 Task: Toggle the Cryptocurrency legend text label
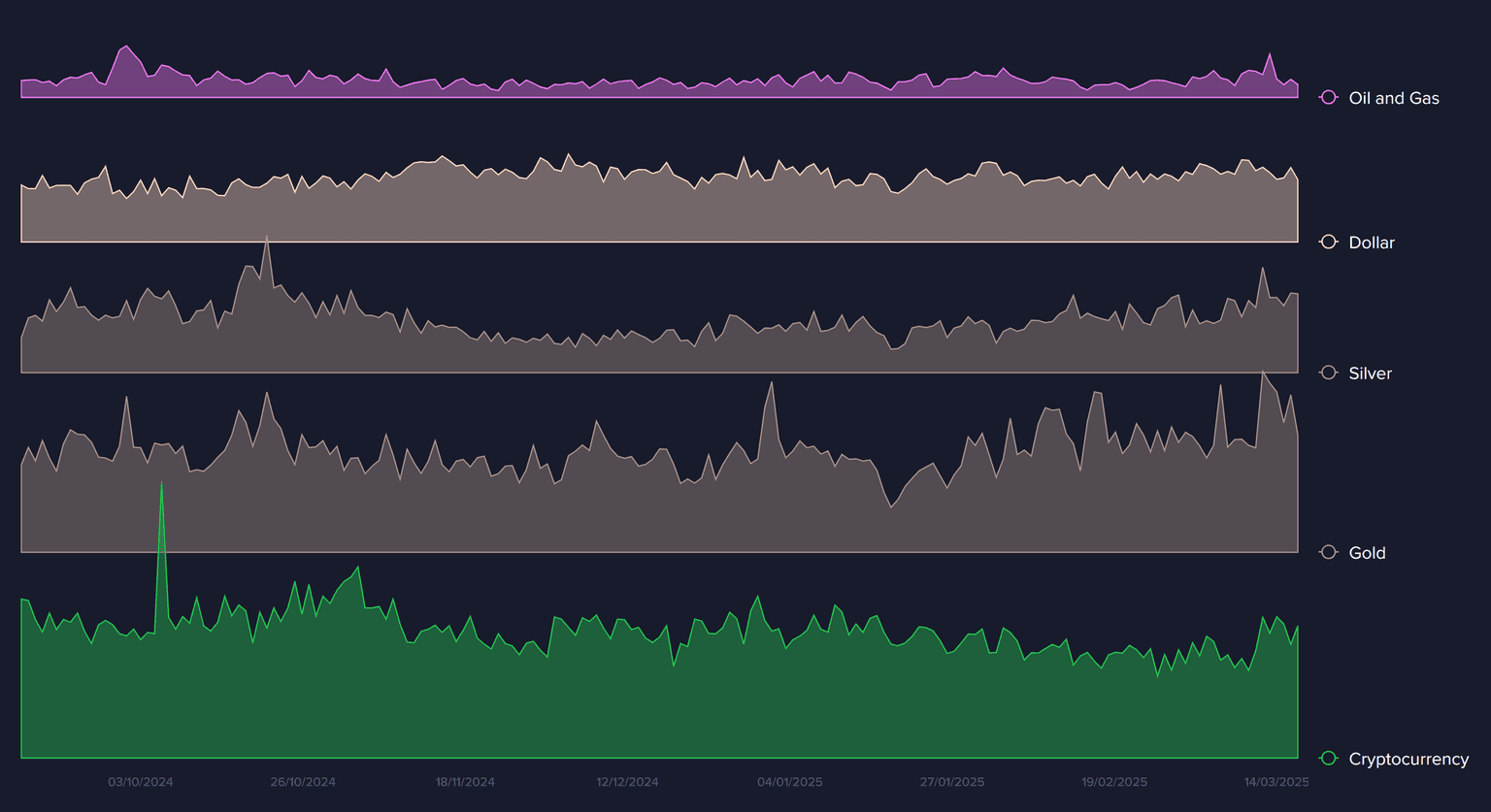click(x=1408, y=759)
